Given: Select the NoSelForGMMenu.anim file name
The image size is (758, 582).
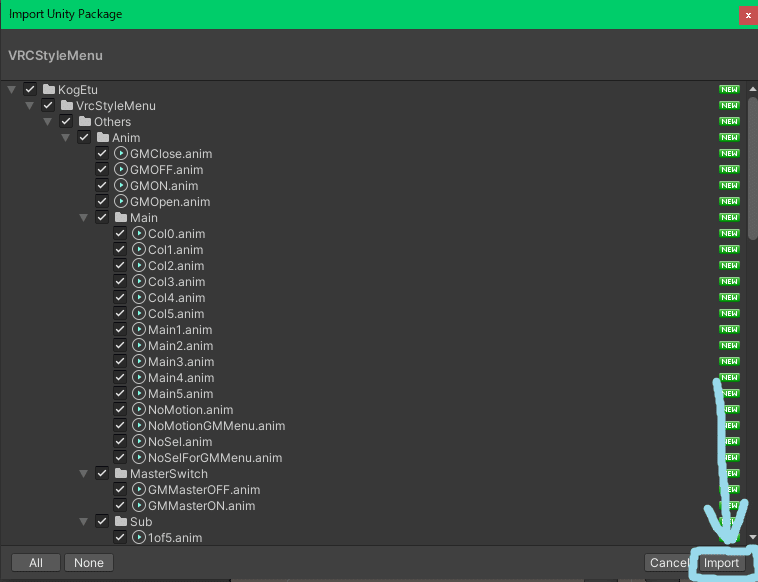Looking at the screenshot, I should pyautogui.click(x=215, y=458).
